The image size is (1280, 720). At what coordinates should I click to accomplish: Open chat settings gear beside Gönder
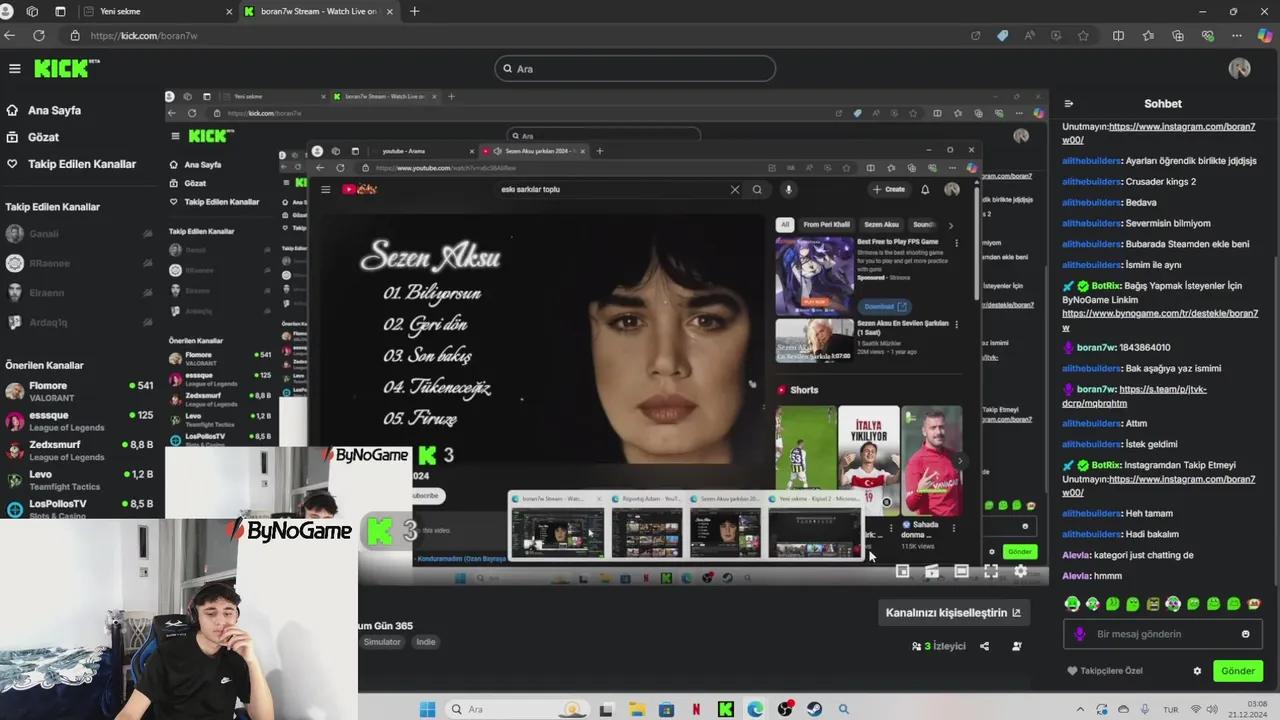tap(1197, 671)
